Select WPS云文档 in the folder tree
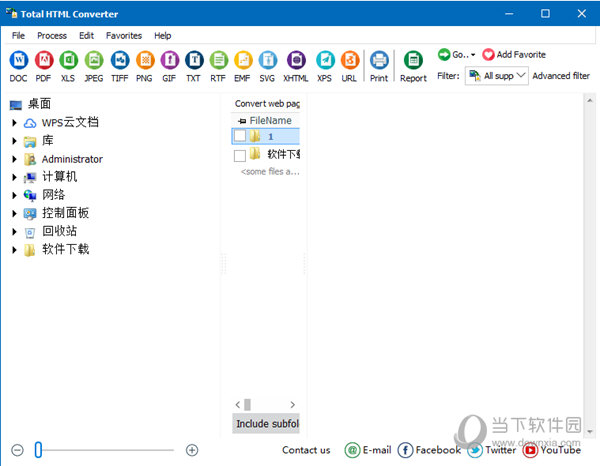 70,123
